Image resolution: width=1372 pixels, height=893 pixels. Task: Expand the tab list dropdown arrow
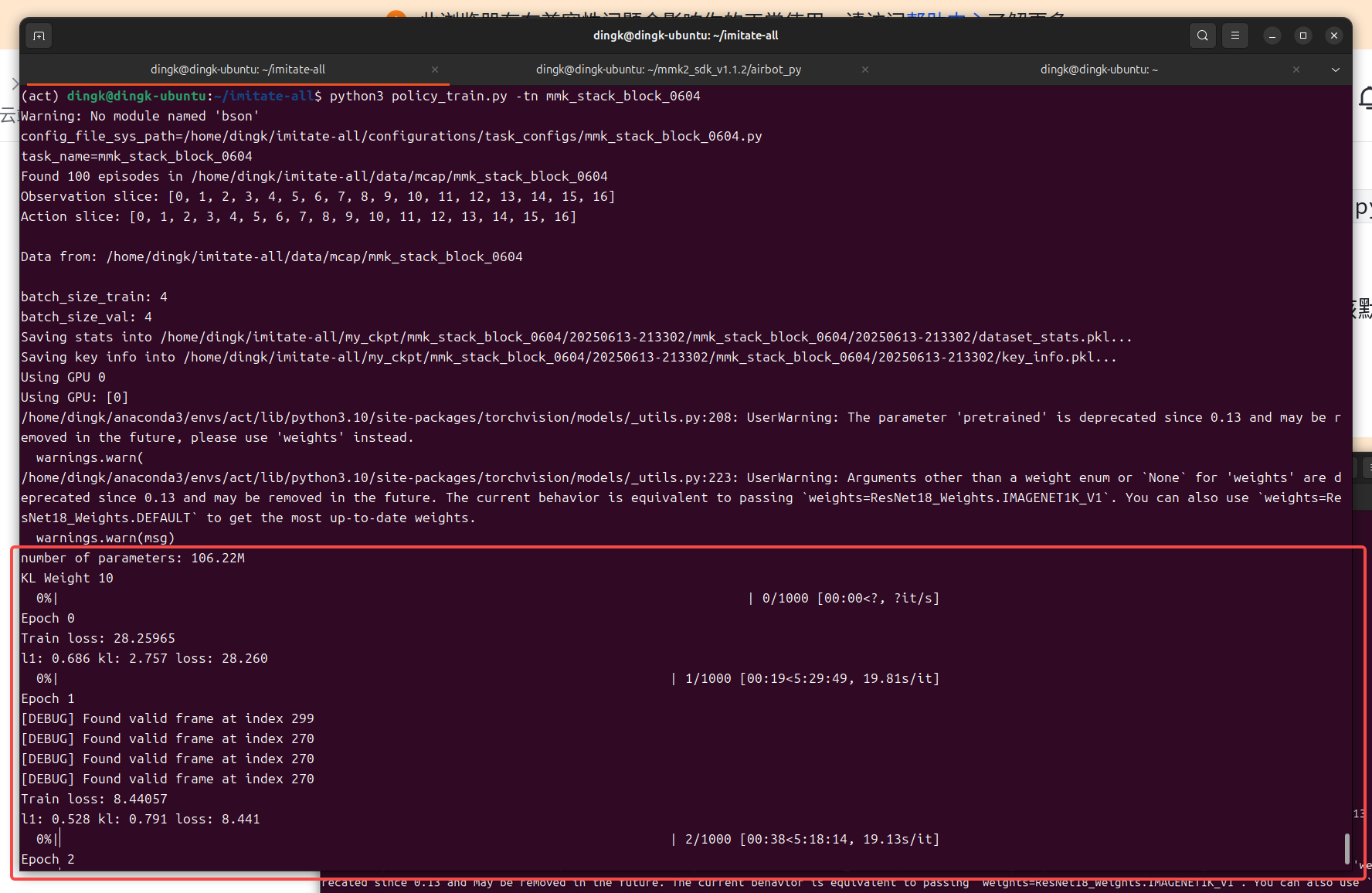(x=1336, y=70)
